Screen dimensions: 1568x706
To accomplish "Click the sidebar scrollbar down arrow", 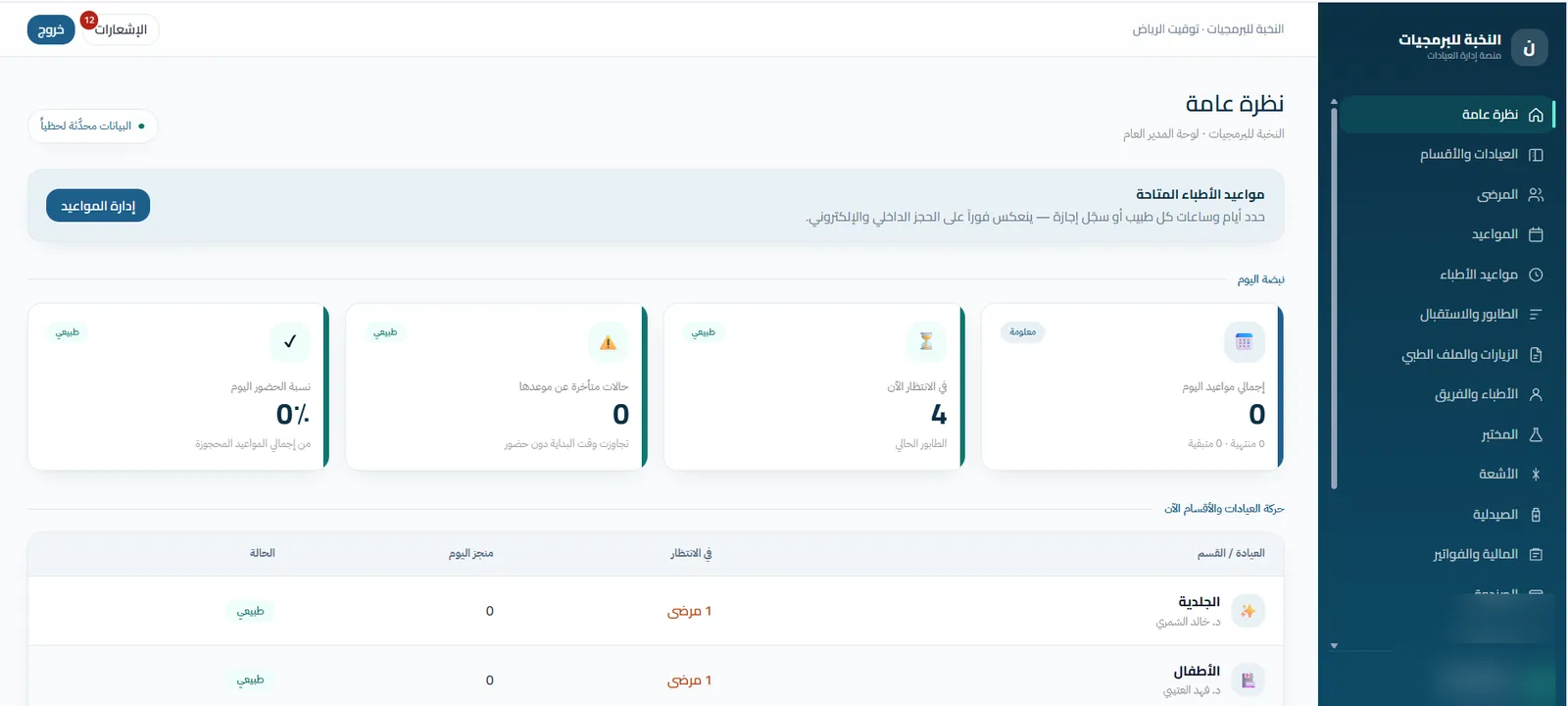I will (x=1334, y=646).
